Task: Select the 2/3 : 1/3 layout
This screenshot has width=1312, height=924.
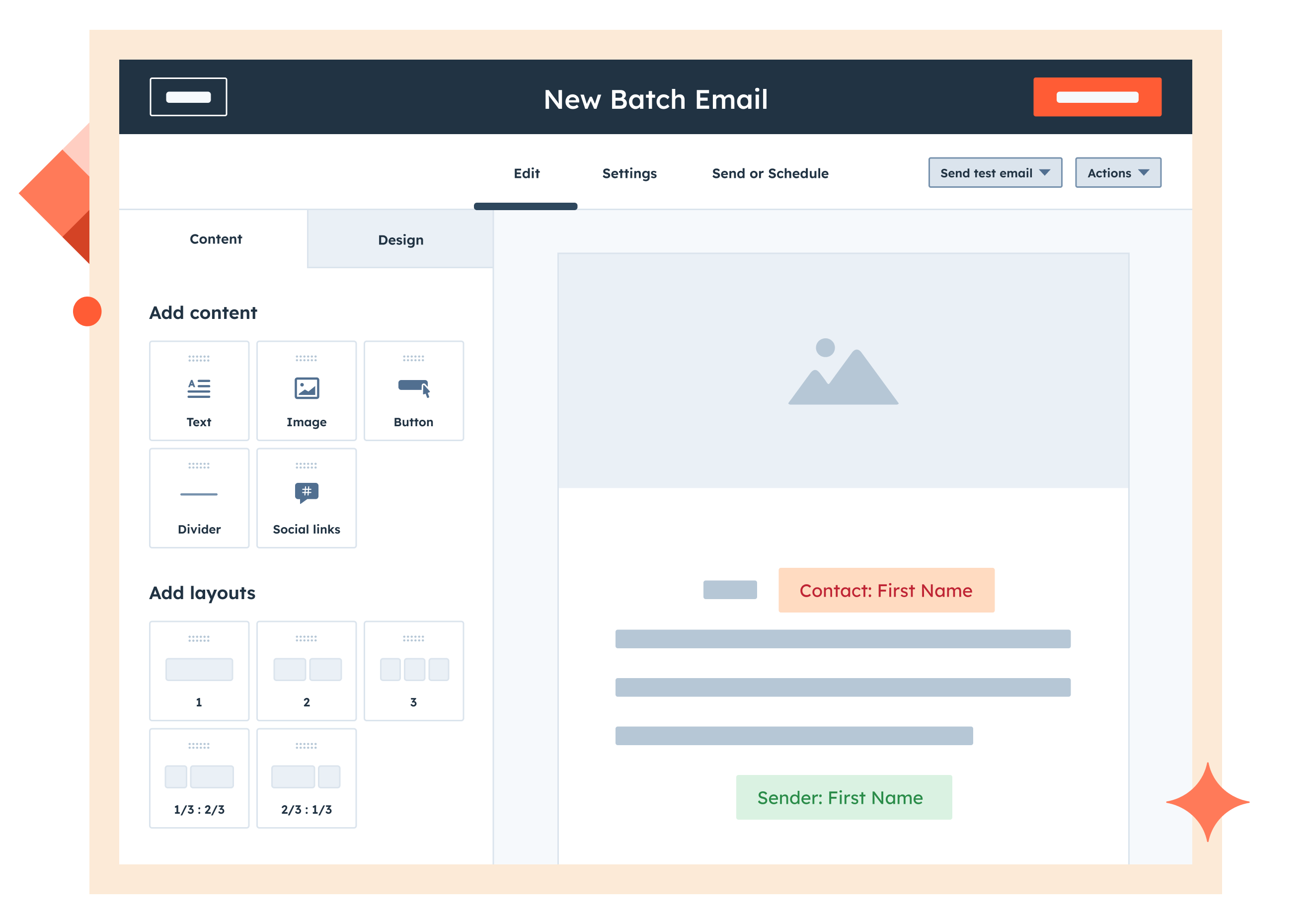Action: (307, 777)
